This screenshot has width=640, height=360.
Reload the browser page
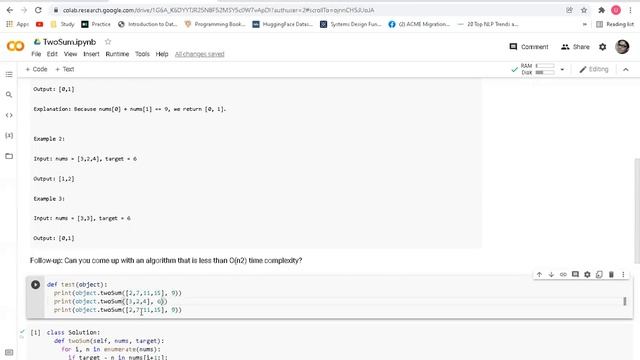38,10
